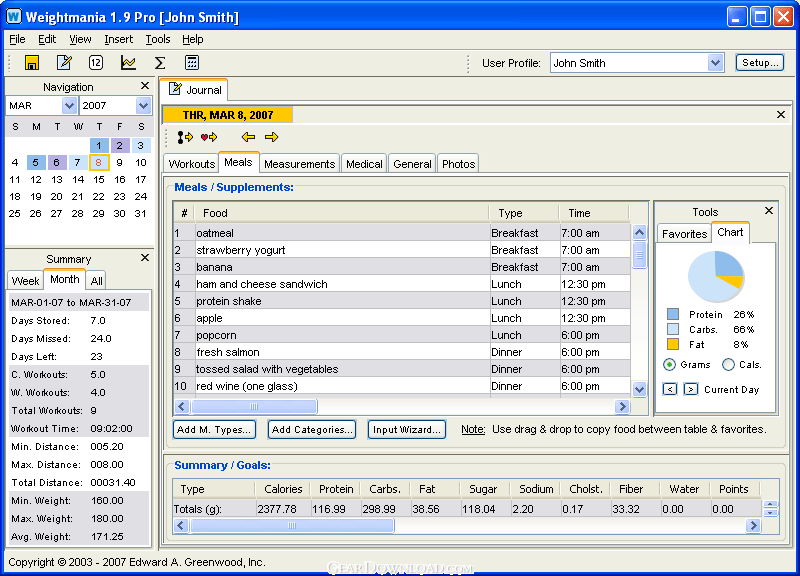Close the Navigation panel
This screenshot has height=576, width=800.
click(145, 86)
